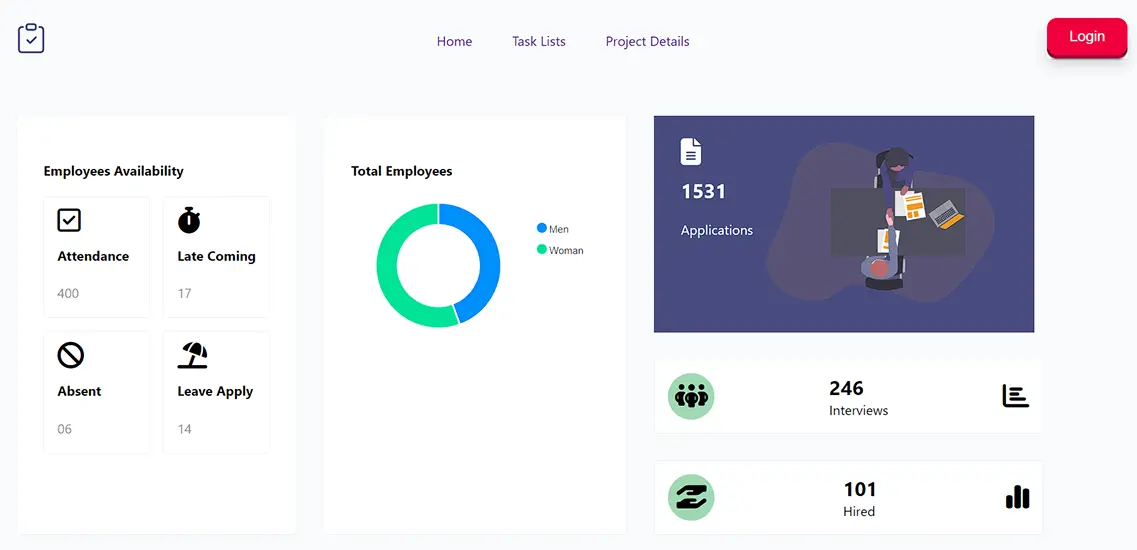
Task: Click the vertical bar chart icon
Action: [x=1017, y=497]
